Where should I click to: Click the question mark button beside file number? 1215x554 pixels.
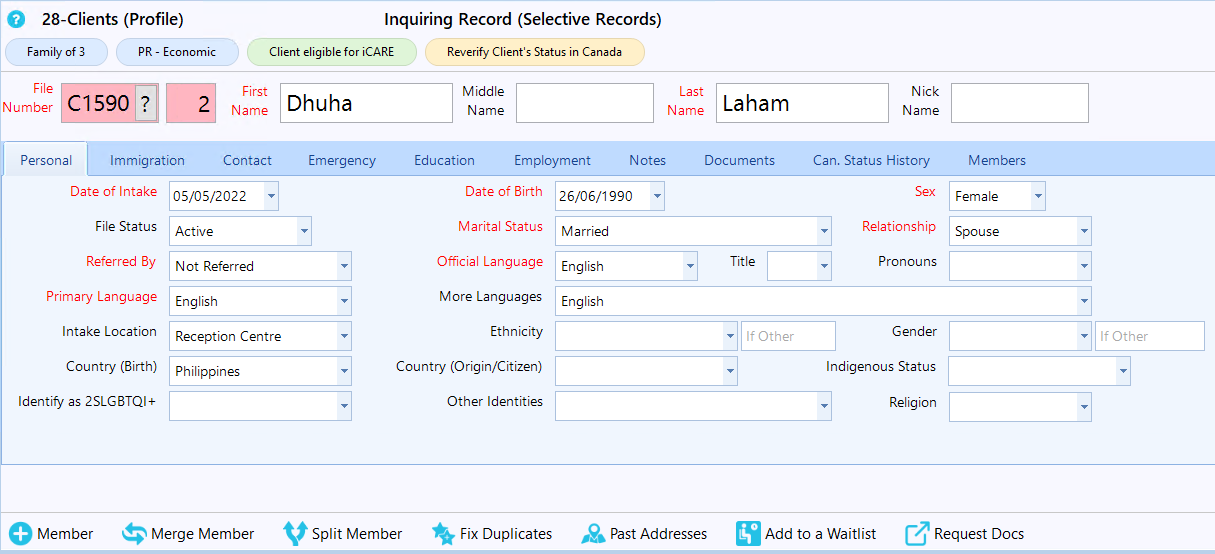146,103
